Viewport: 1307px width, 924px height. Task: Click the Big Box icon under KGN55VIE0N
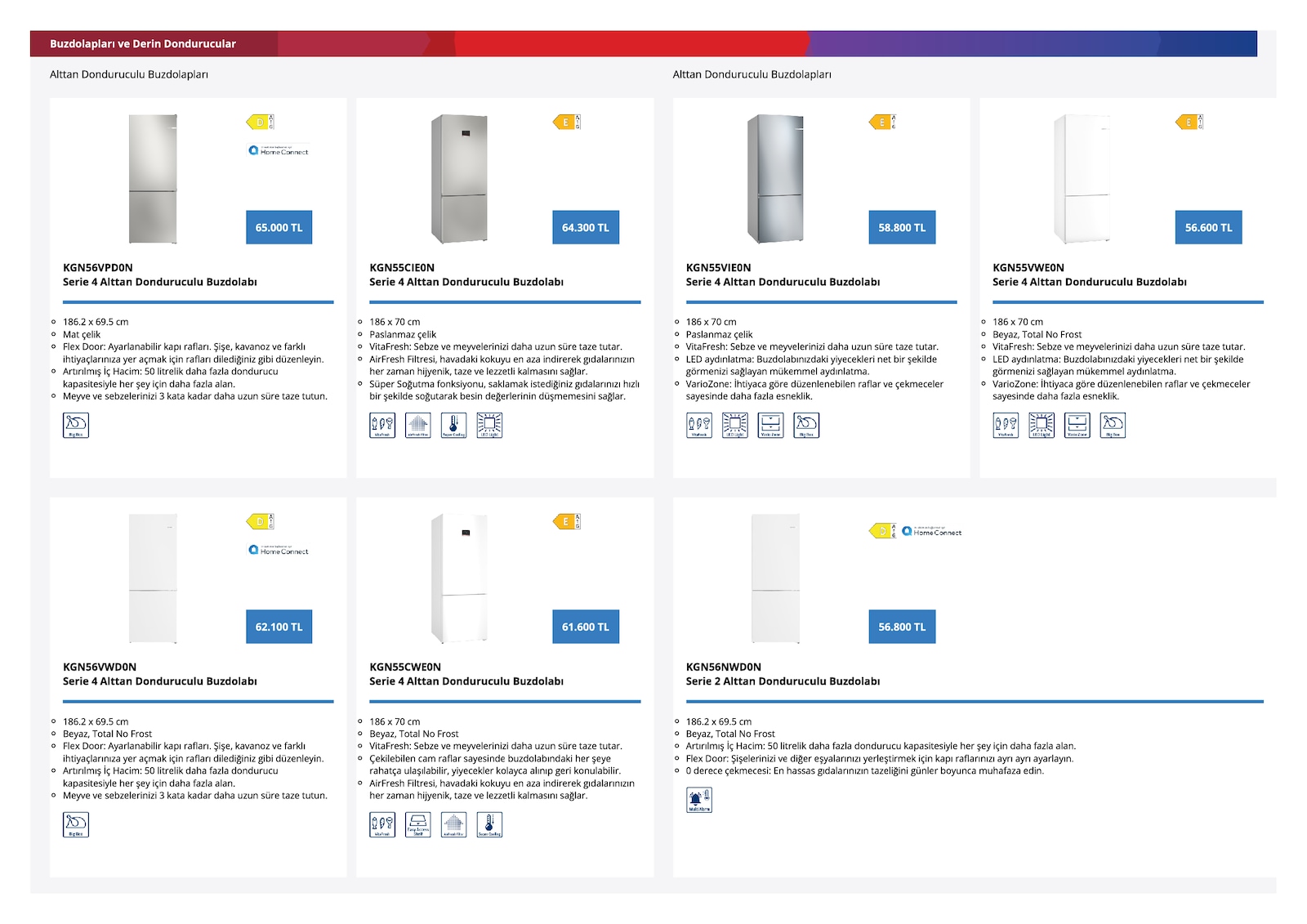806,426
